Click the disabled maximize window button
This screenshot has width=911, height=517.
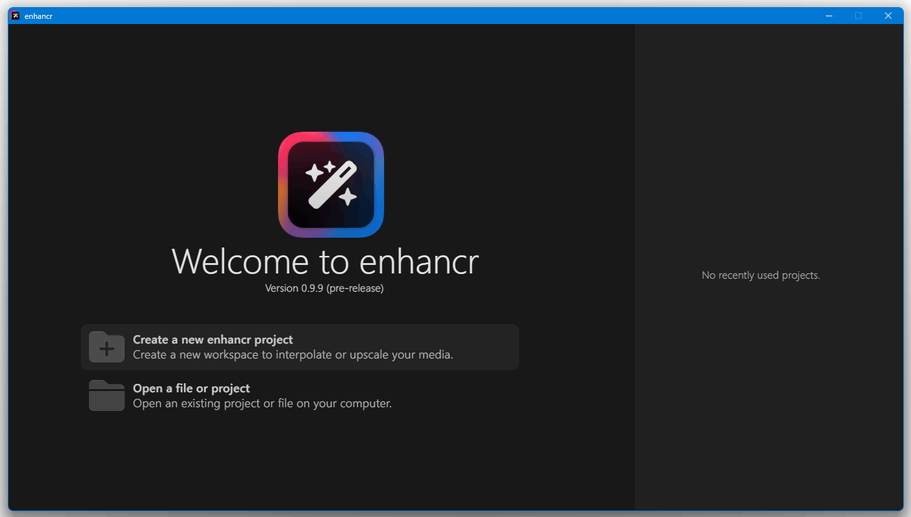pyautogui.click(x=858, y=16)
